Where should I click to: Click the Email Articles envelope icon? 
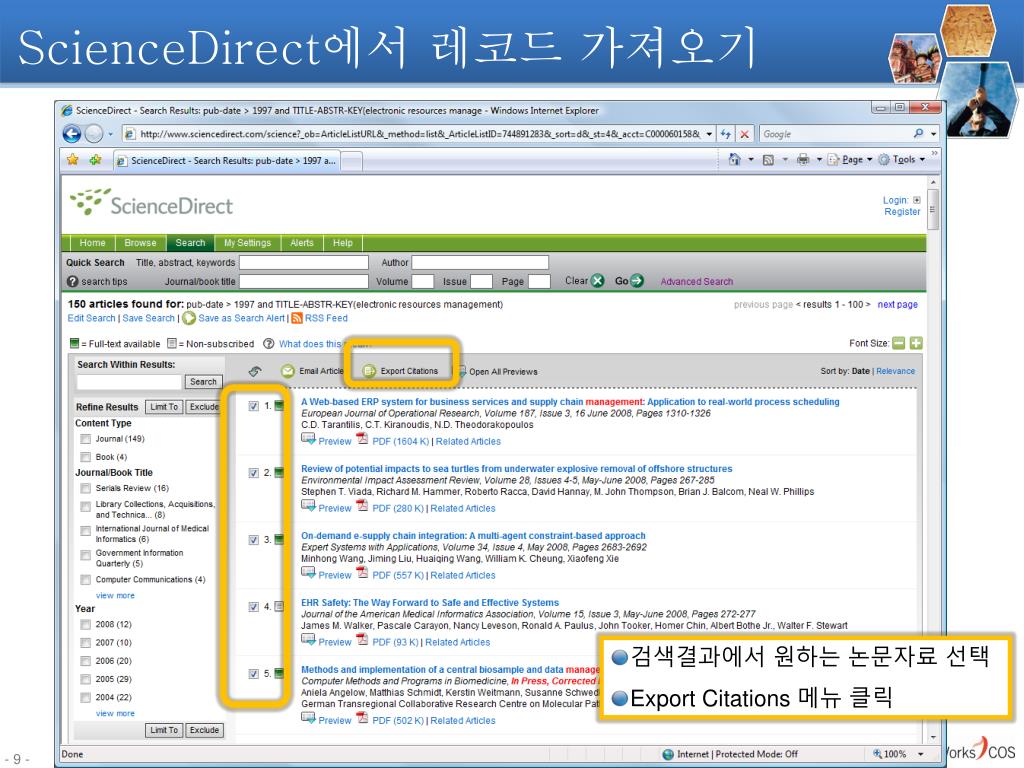coord(288,371)
